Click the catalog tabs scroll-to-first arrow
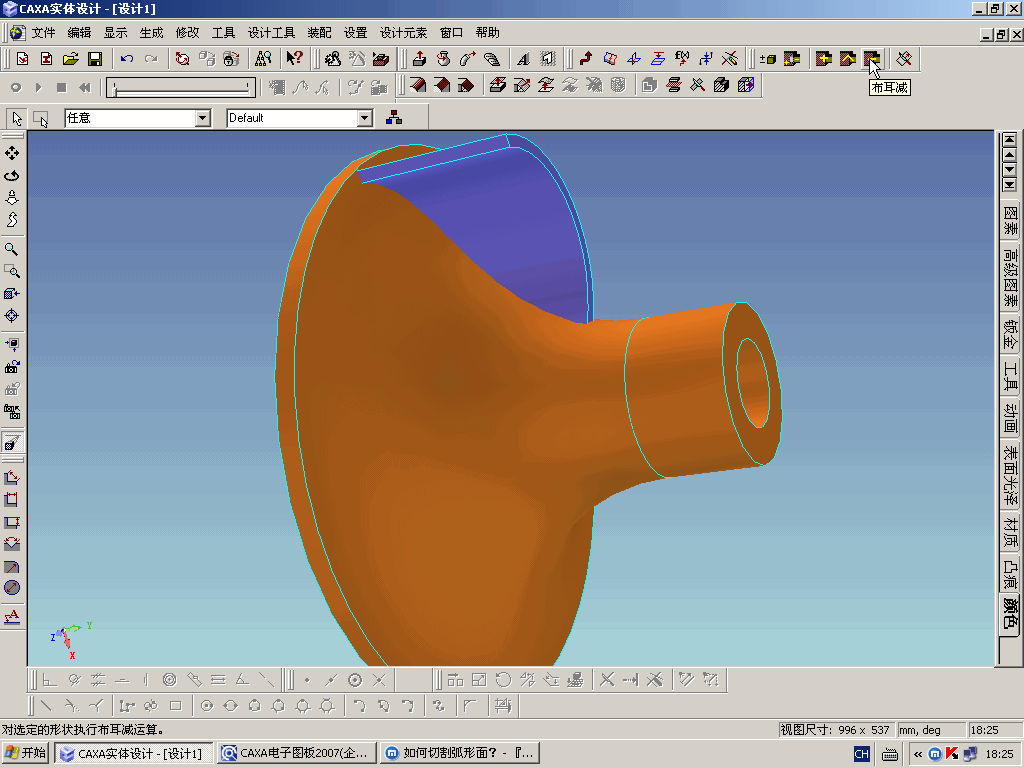Image resolution: width=1024 pixels, height=768 pixels. [1009, 140]
